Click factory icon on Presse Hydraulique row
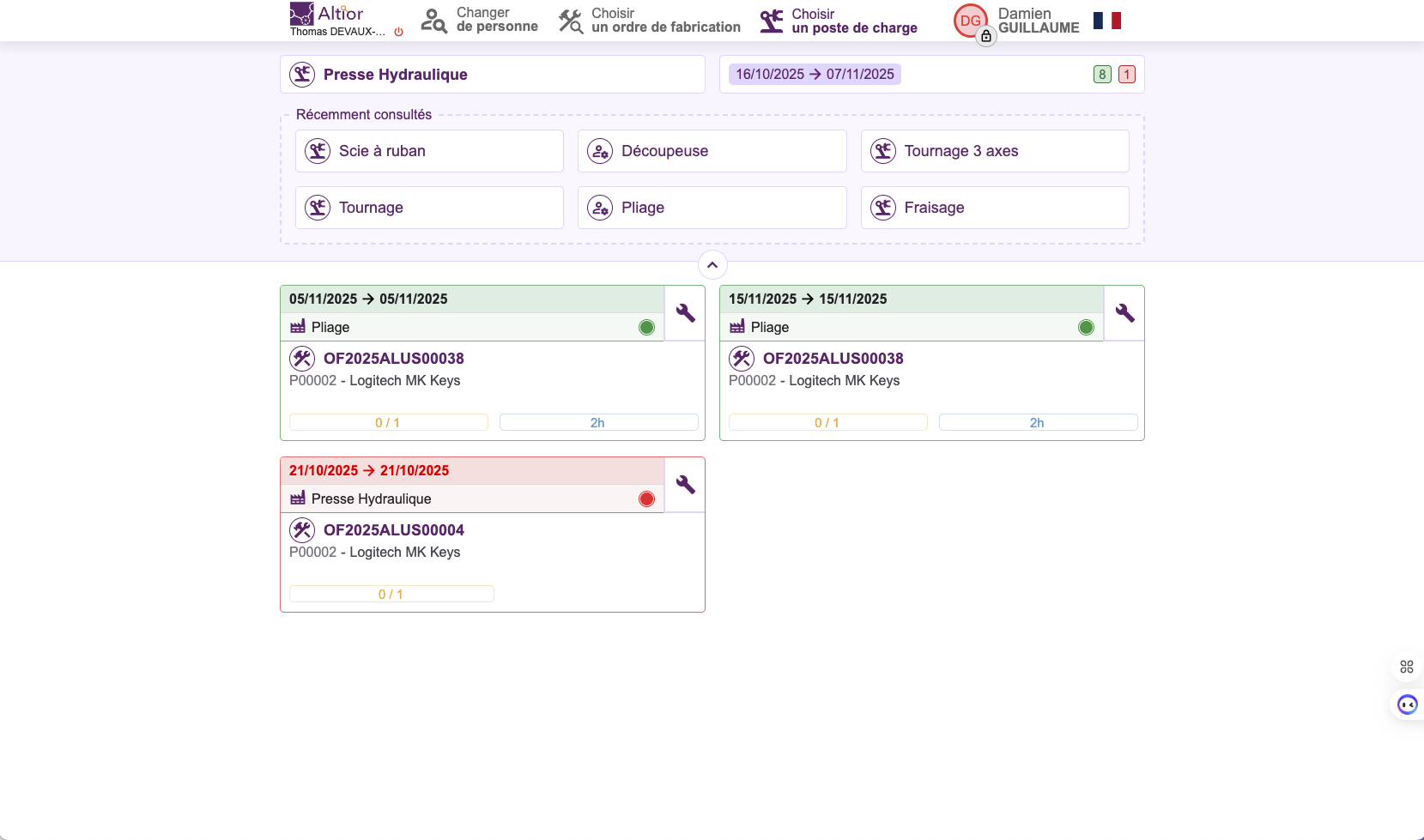Screen dimensions: 1424x840 298,499
